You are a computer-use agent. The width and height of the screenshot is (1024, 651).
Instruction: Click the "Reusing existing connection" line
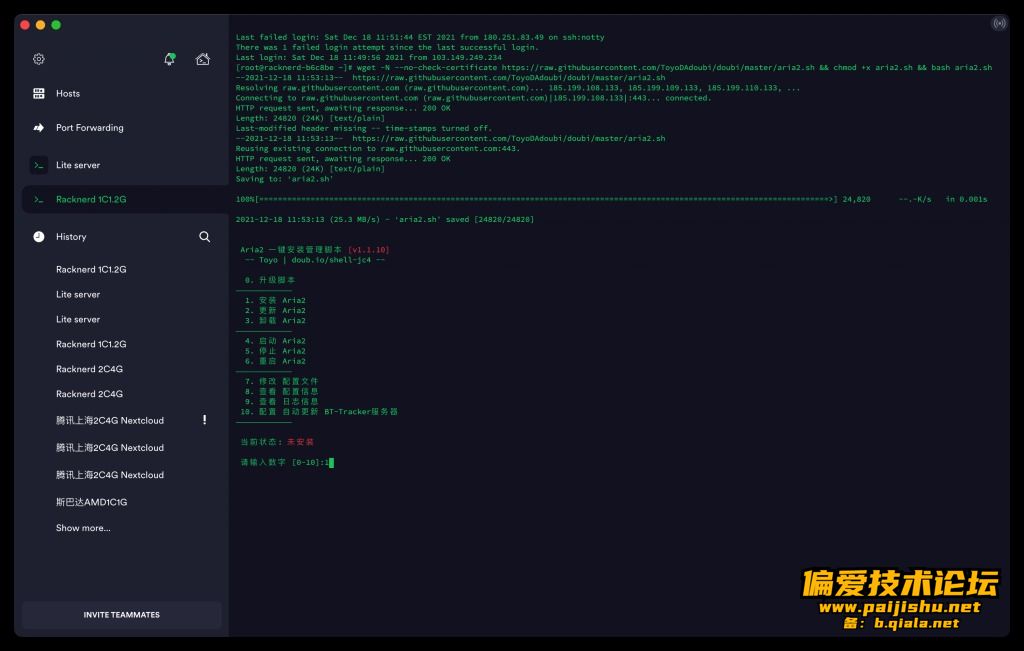click(x=377, y=148)
